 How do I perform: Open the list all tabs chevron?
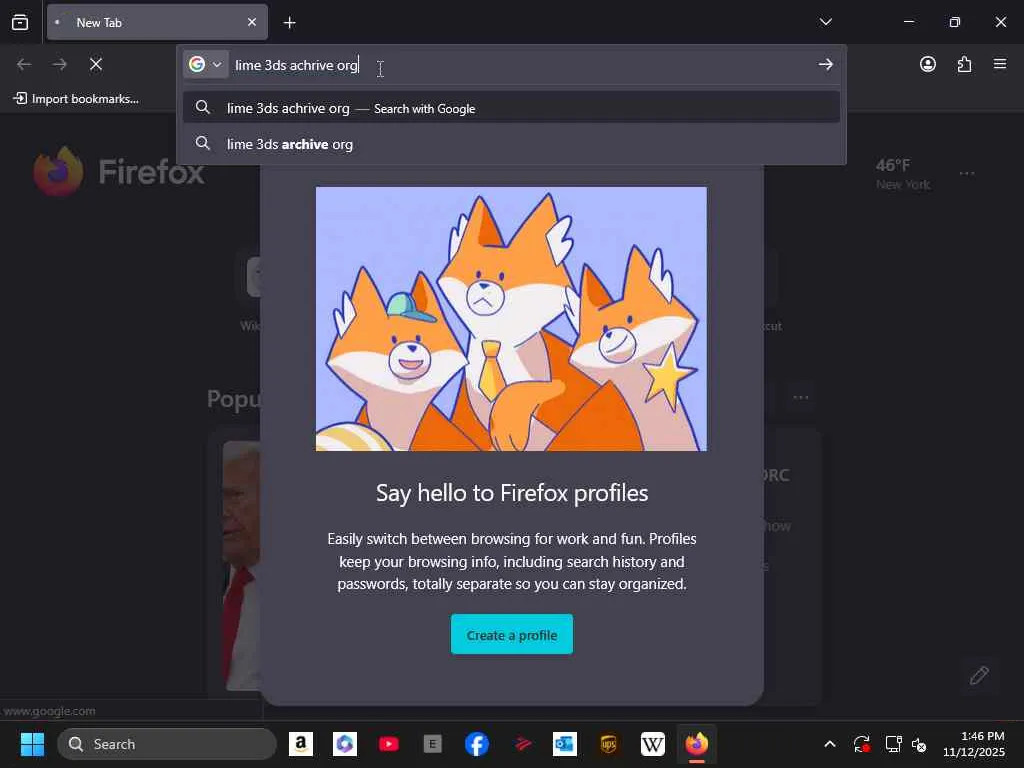point(825,22)
